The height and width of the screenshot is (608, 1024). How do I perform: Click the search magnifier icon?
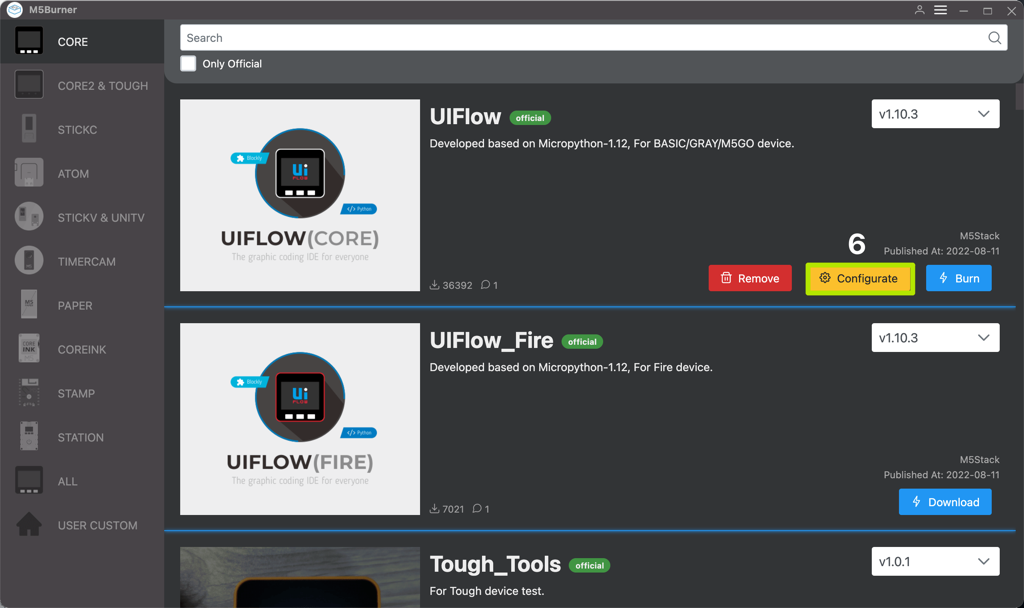click(x=995, y=38)
